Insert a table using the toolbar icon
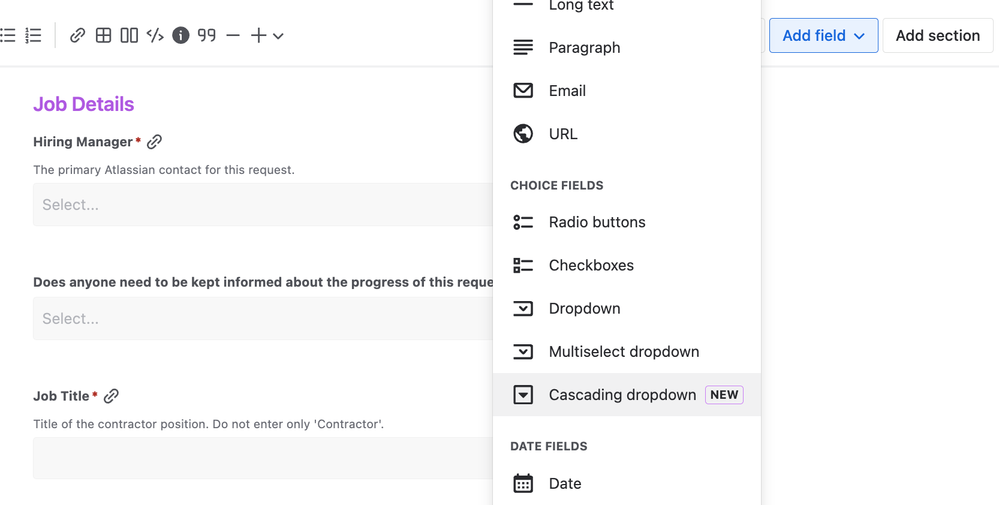Image resolution: width=999 pixels, height=505 pixels. tap(103, 35)
